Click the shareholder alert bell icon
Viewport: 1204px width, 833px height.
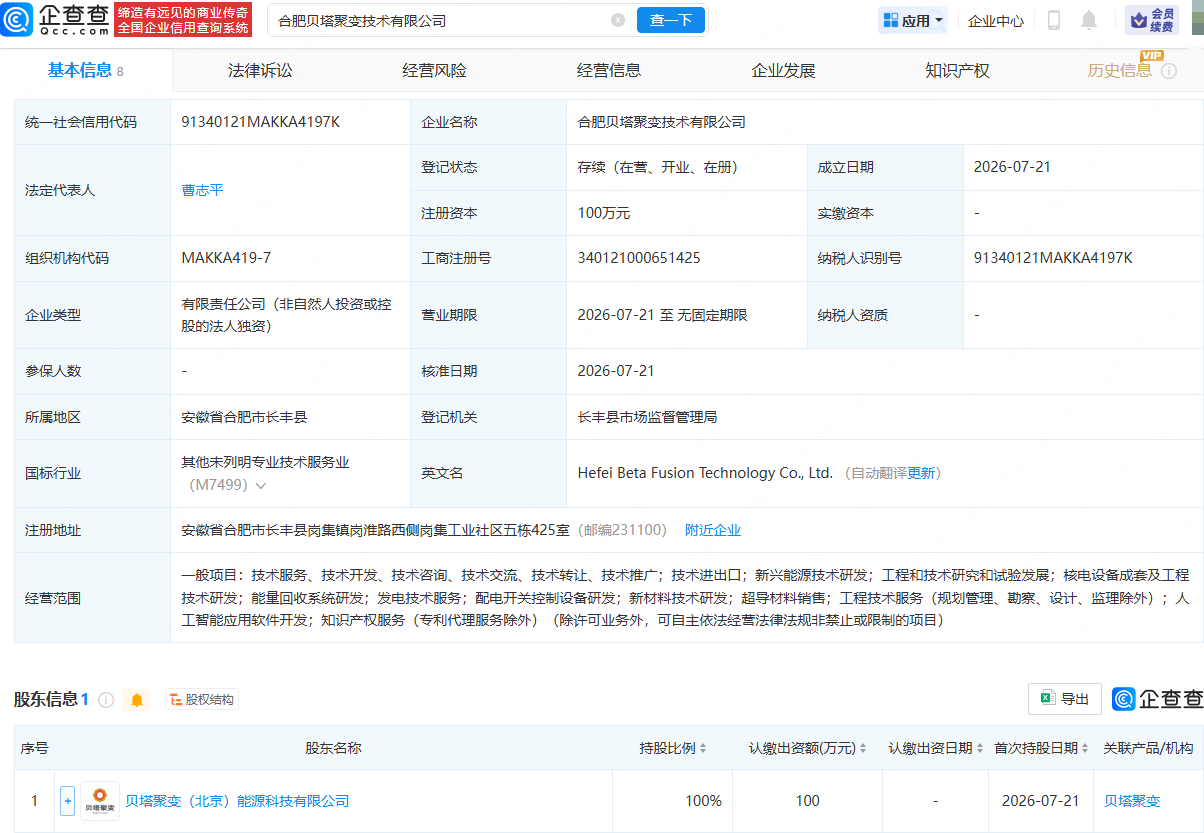pos(137,700)
